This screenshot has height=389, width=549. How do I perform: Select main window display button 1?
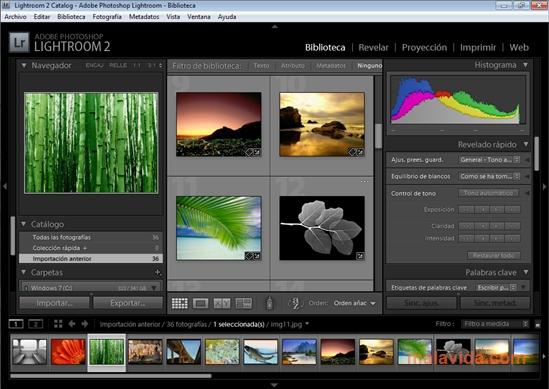[x=16, y=324]
